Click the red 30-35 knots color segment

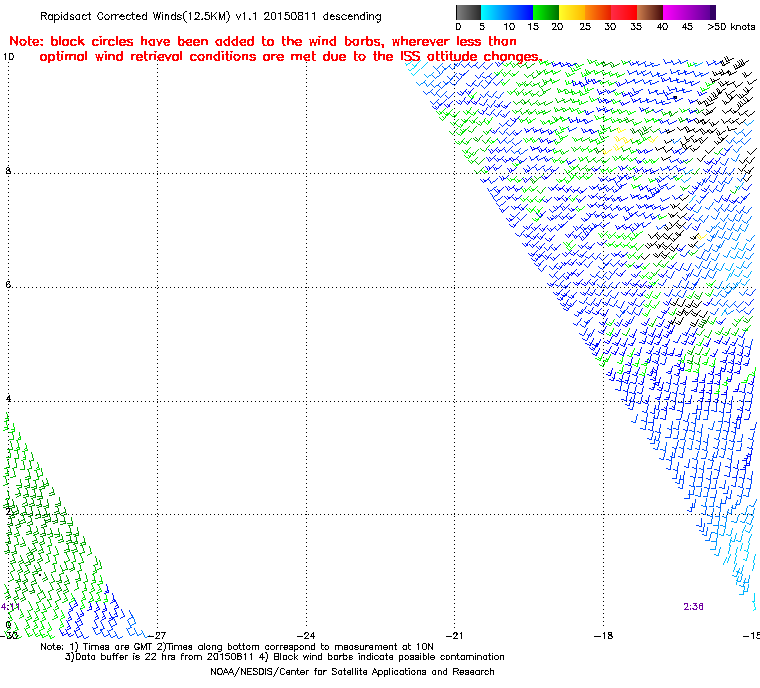coord(624,12)
